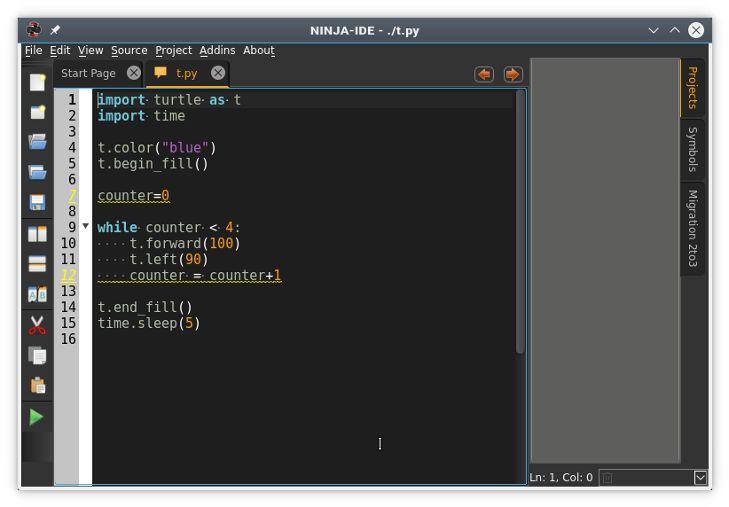Viewport: 729px width, 507px height.
Task: Split the editor vertically using the toolbar
Action: tap(37, 233)
